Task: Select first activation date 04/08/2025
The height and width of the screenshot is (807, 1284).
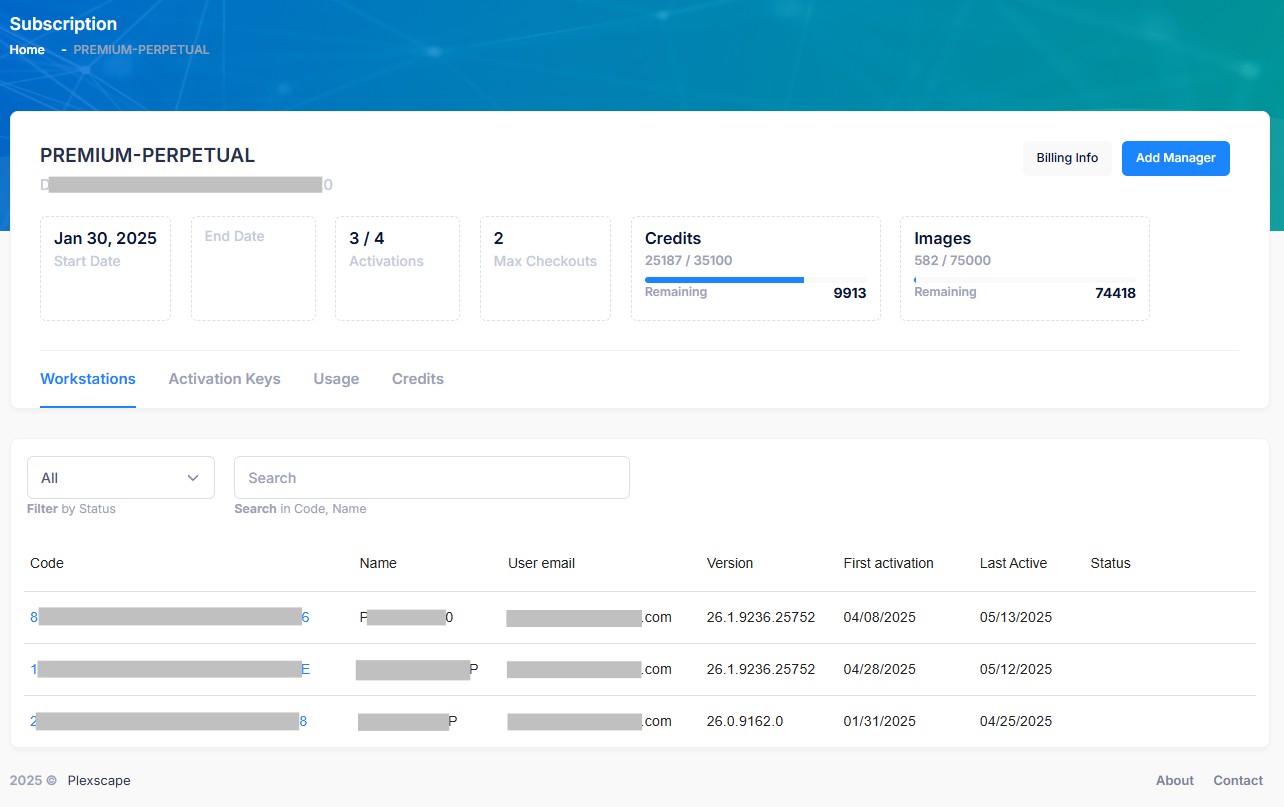Action: (880, 617)
